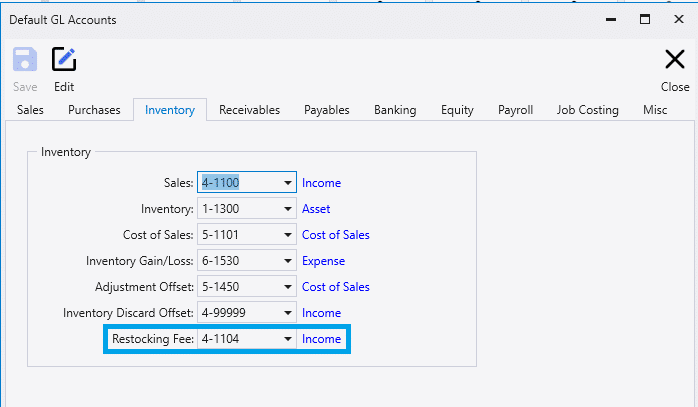Screen dimensions: 698x407
Task: Click Income link beside Restocking Fee
Action: point(321,339)
